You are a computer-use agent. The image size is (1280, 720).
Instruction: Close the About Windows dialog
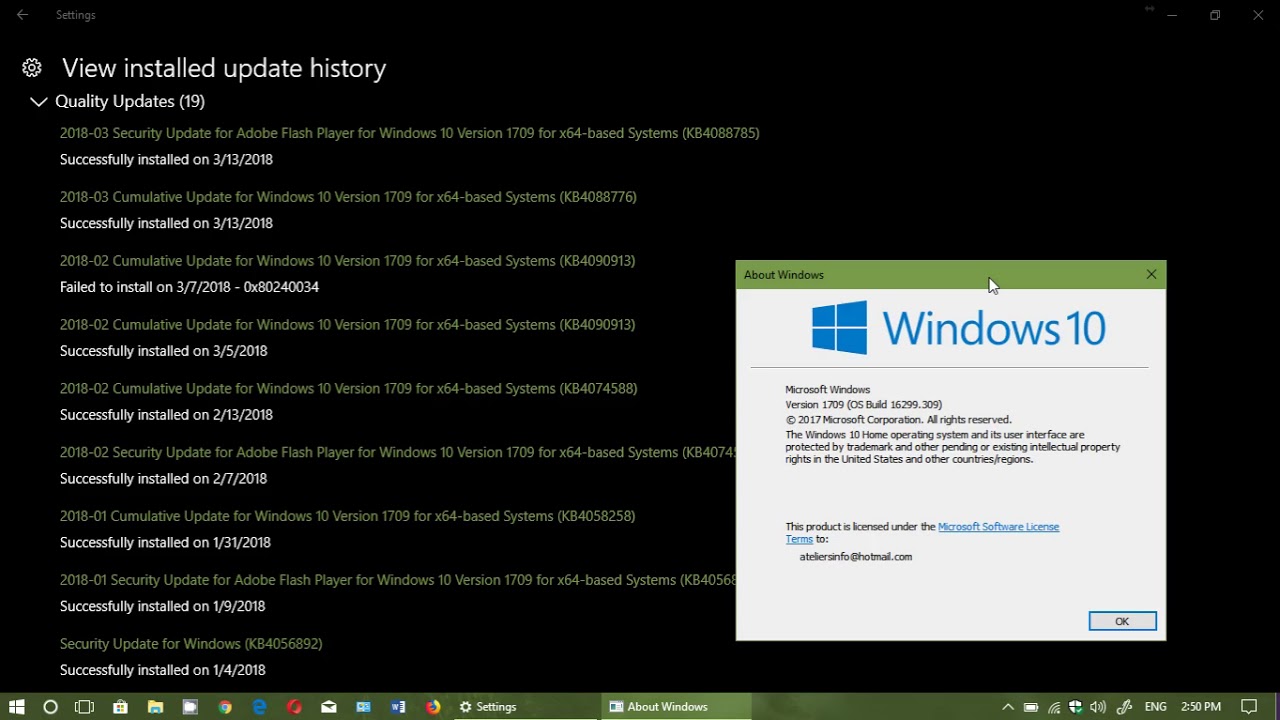click(x=1151, y=274)
